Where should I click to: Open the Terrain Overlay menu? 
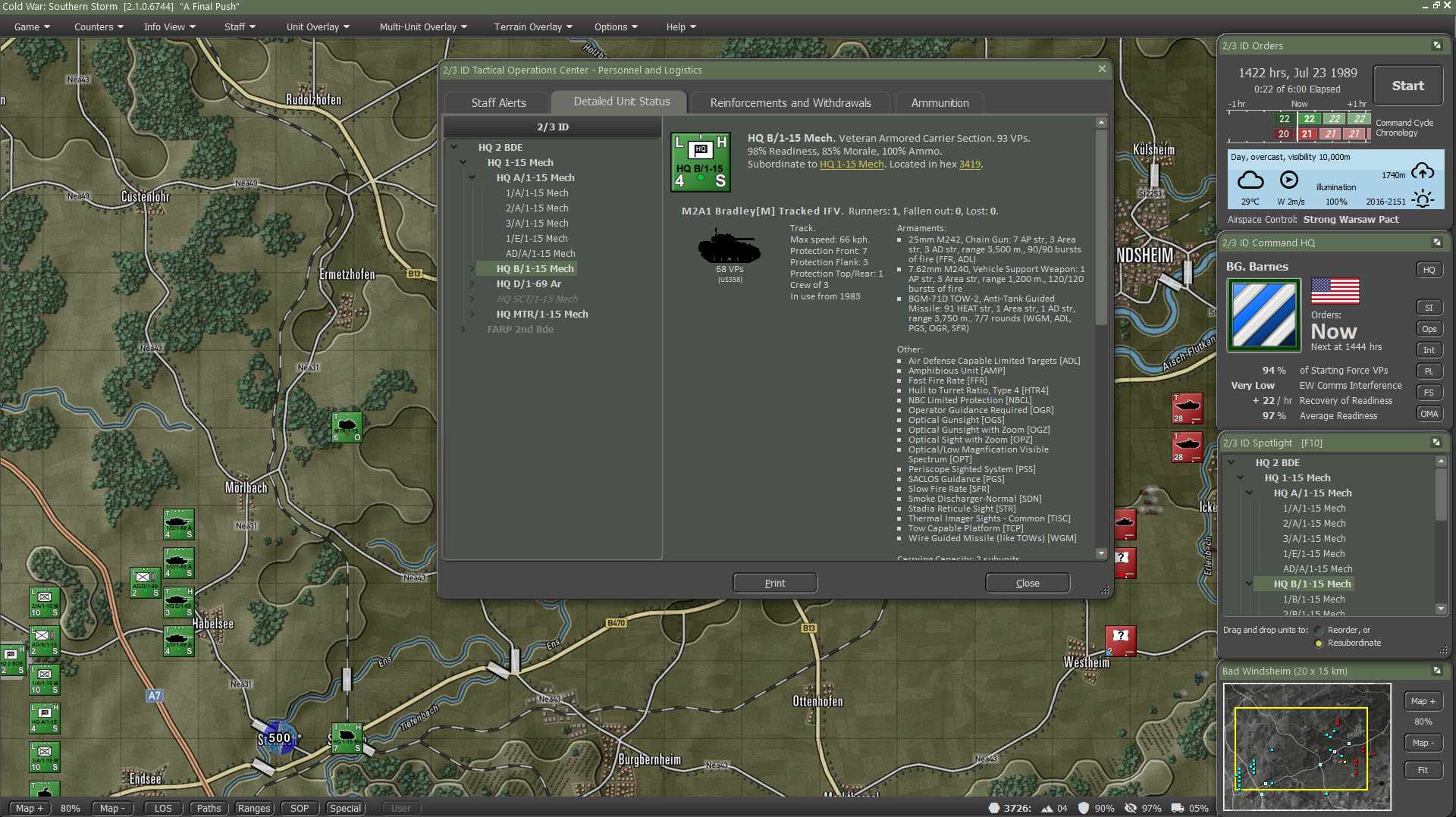(x=533, y=27)
